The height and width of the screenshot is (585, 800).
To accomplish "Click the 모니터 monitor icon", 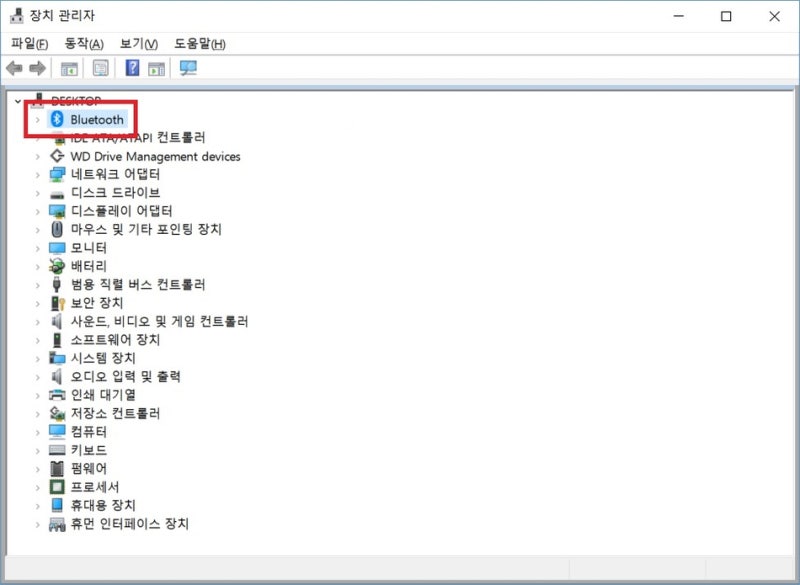I will click(57, 248).
